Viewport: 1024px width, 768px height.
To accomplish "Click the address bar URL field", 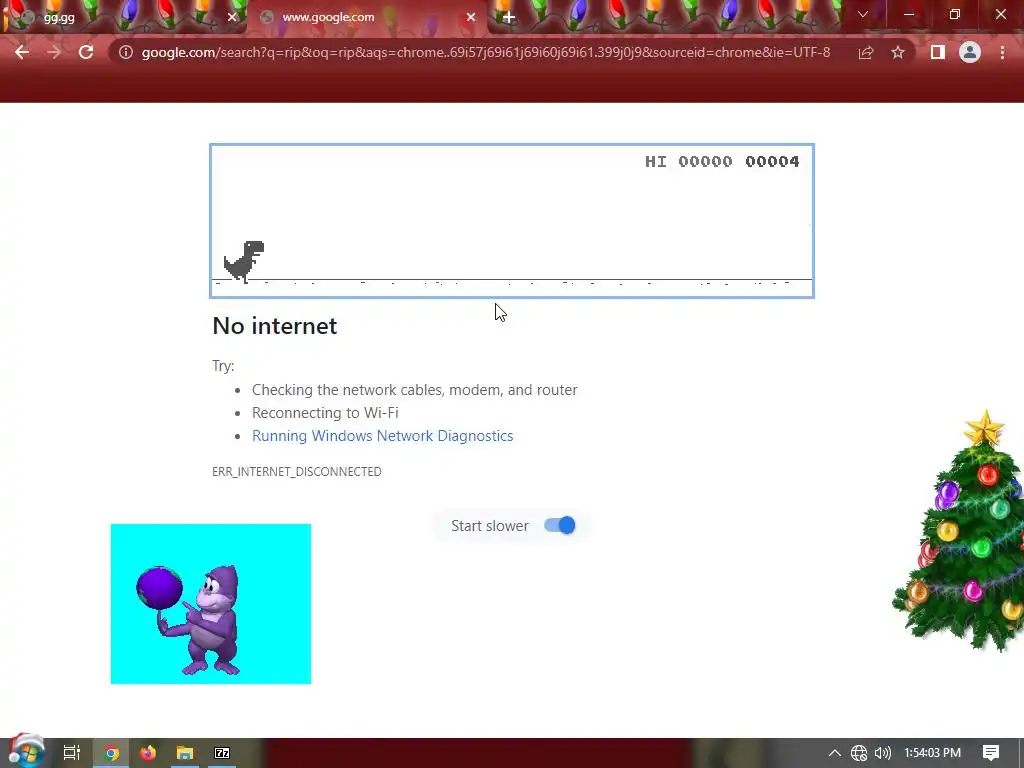I will [x=486, y=52].
